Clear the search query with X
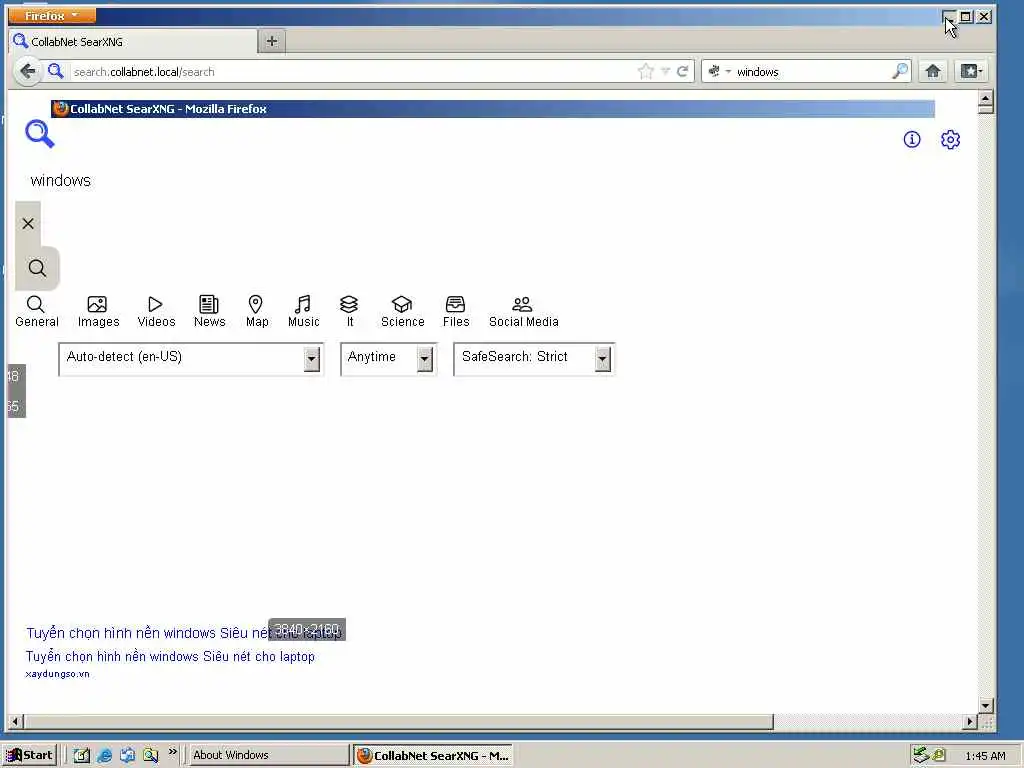This screenshot has height=768, width=1024. tap(28, 223)
